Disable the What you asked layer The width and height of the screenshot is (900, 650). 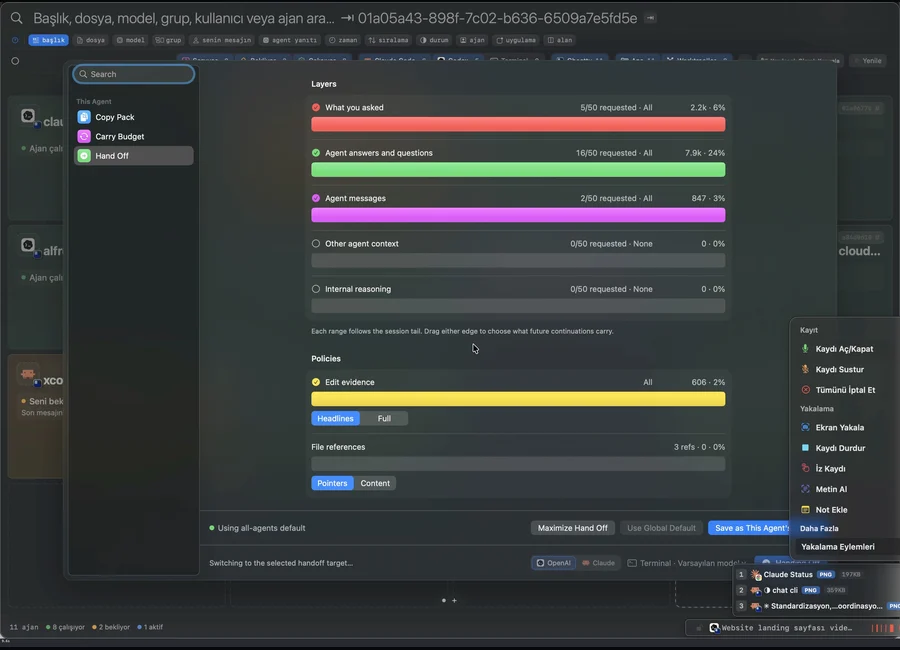point(316,107)
